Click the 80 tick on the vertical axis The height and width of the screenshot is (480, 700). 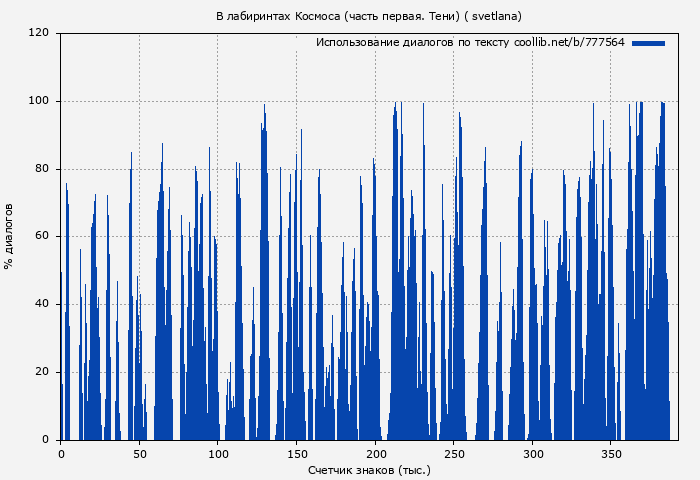coord(43,169)
